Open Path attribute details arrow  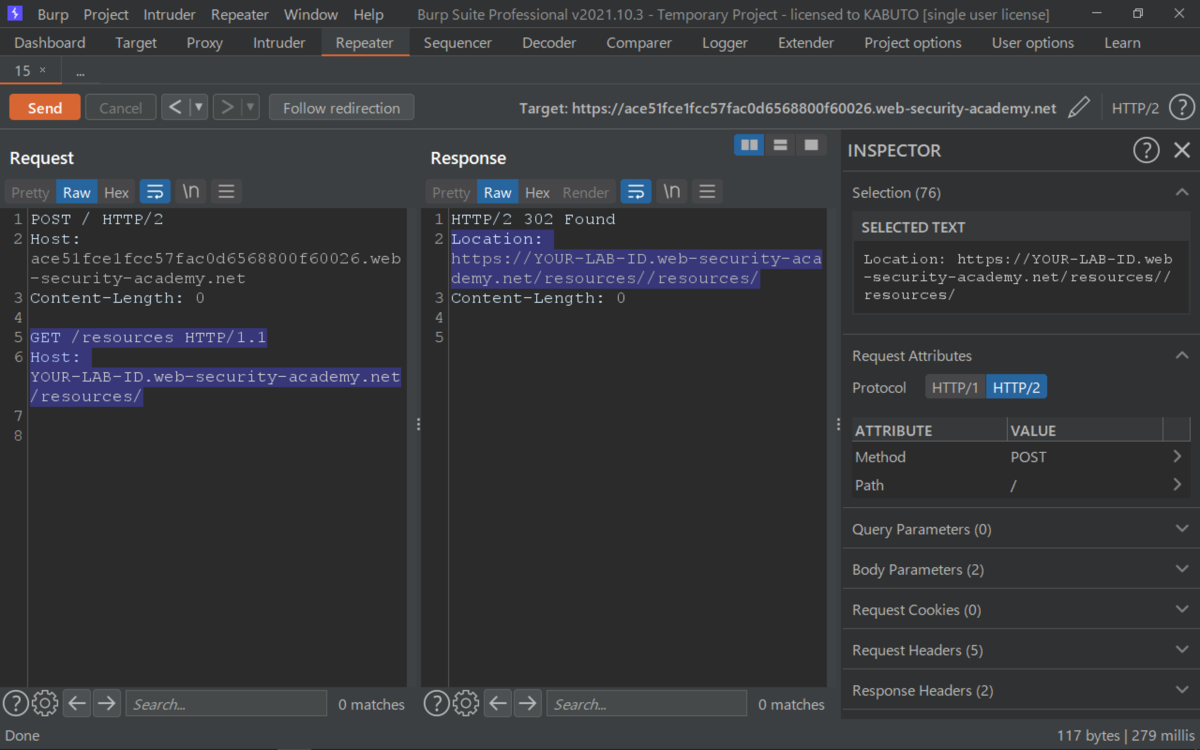pyautogui.click(x=1177, y=485)
